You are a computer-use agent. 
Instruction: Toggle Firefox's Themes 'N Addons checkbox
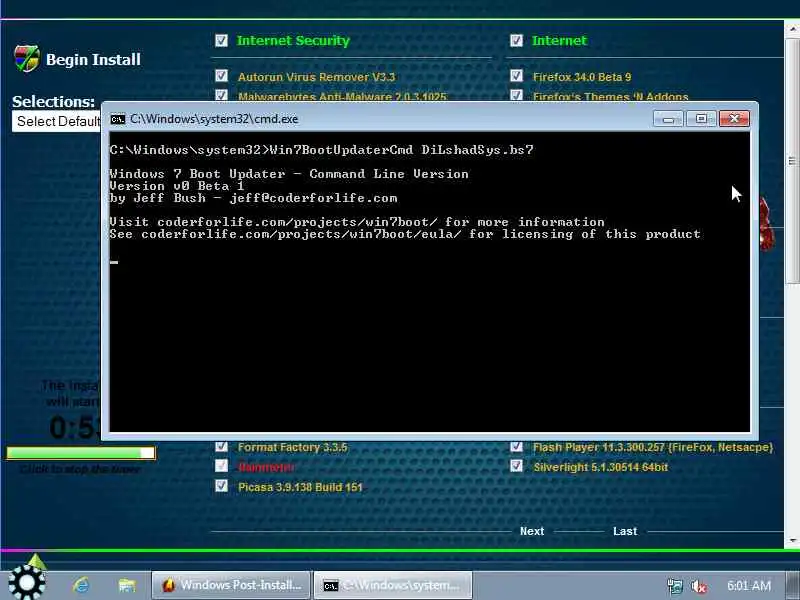516,95
